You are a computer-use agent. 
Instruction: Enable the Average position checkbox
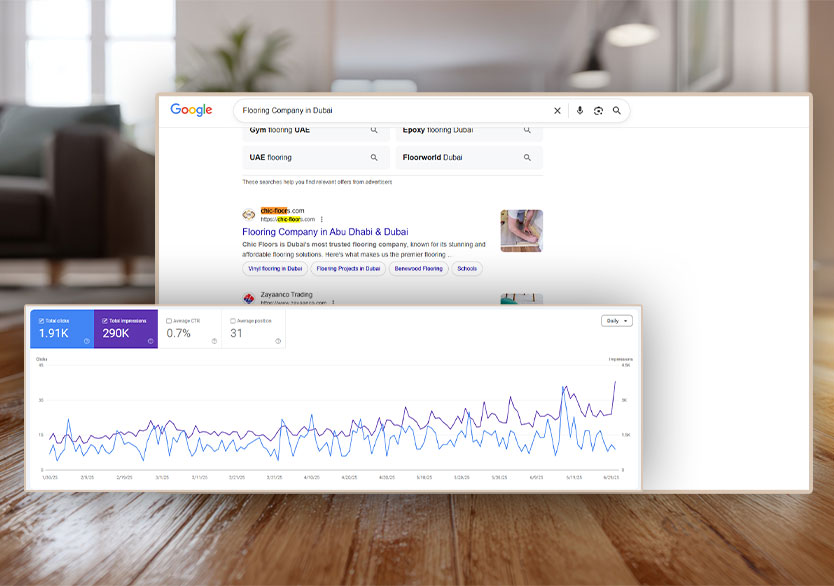pyautogui.click(x=233, y=320)
